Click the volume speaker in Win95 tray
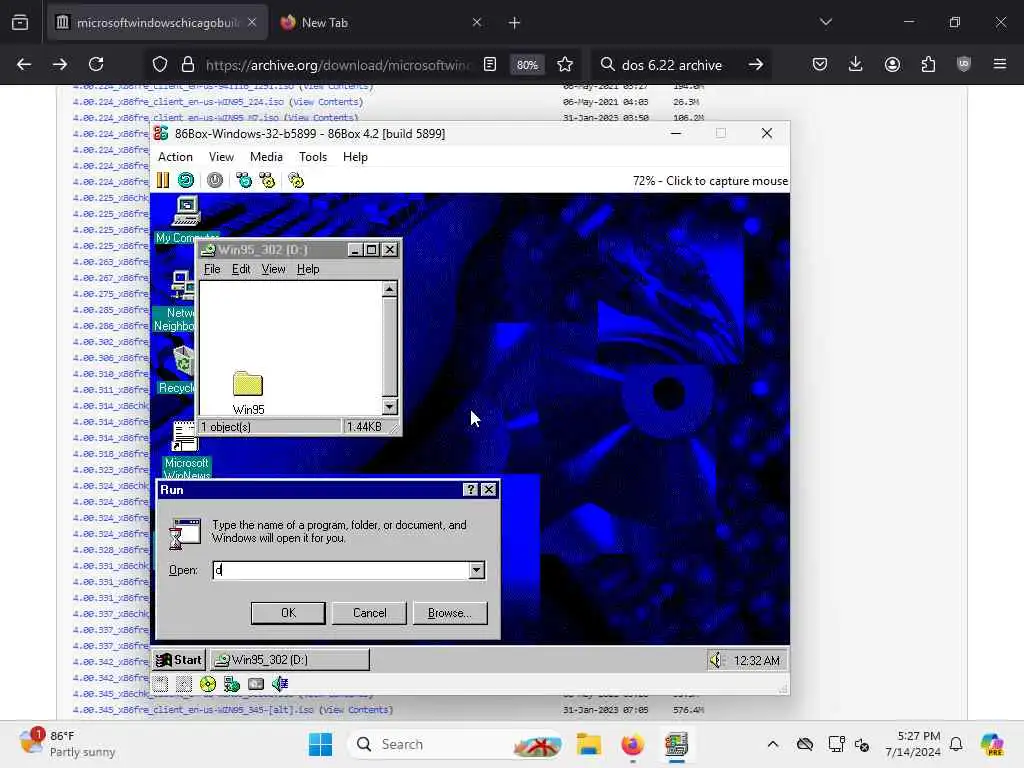 click(716, 660)
